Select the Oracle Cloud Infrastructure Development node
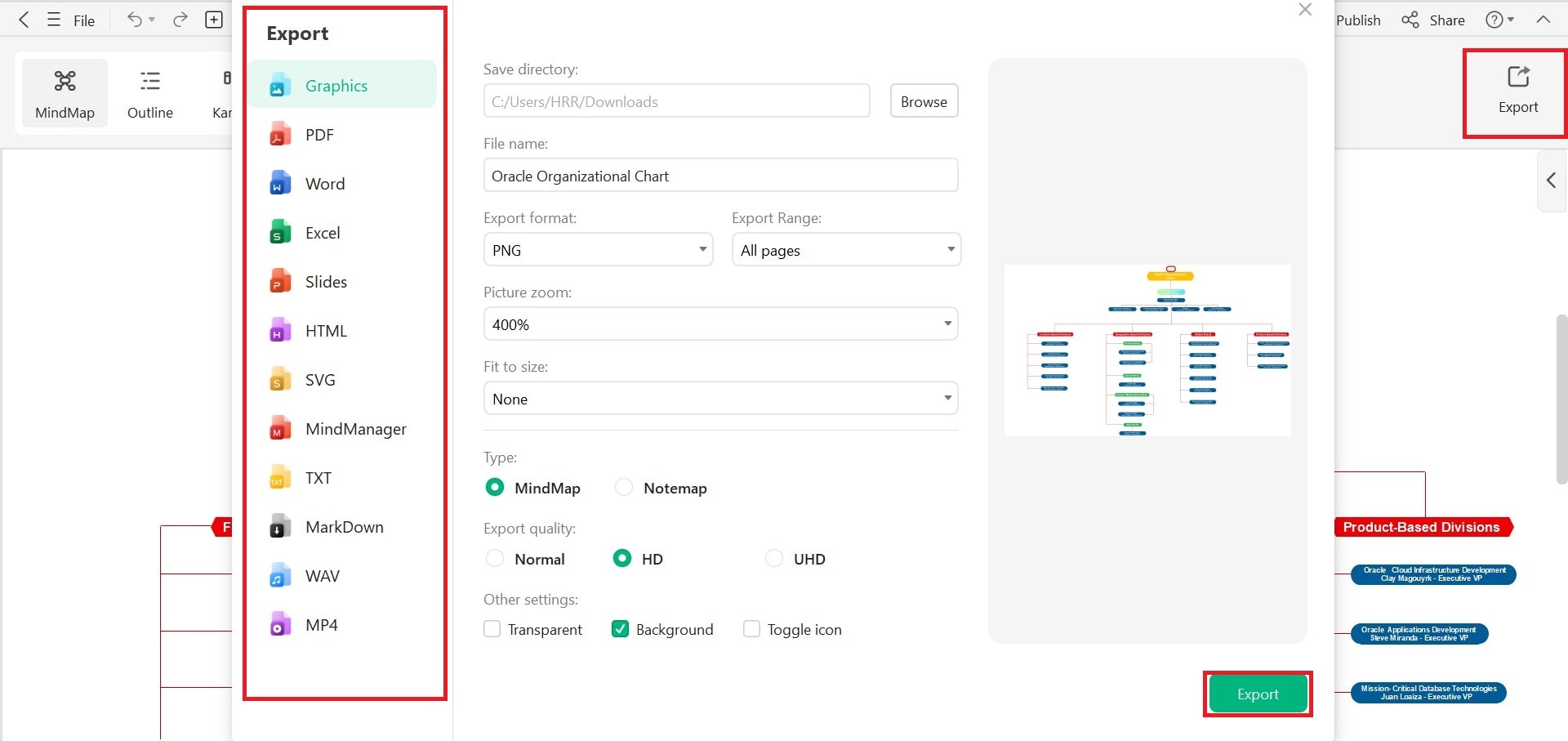The image size is (1568, 741). (x=1433, y=574)
